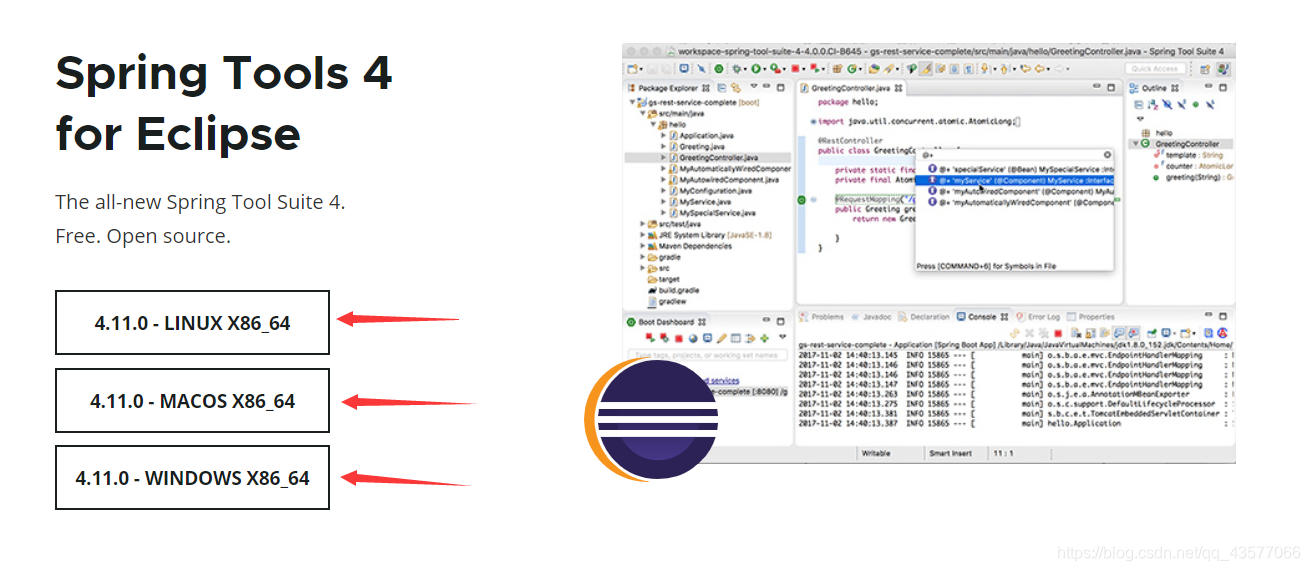
Task: Select Application.java in Package Explorer
Action: [x=707, y=135]
